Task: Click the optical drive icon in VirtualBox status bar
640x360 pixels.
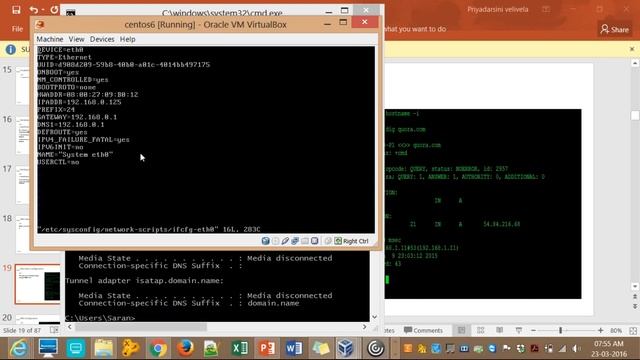Action: tap(276, 241)
